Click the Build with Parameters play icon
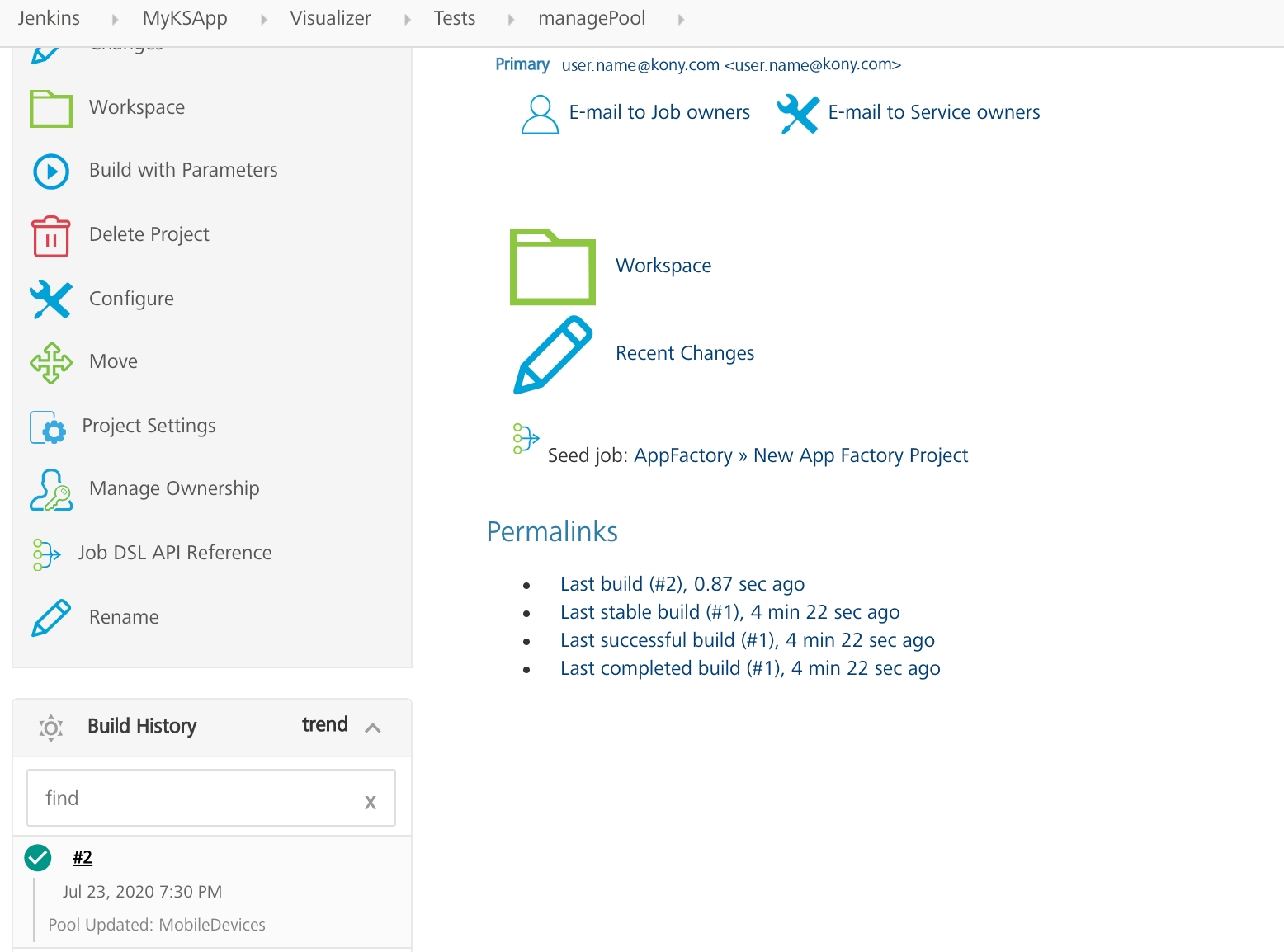The image size is (1284, 952). pyautogui.click(x=51, y=172)
